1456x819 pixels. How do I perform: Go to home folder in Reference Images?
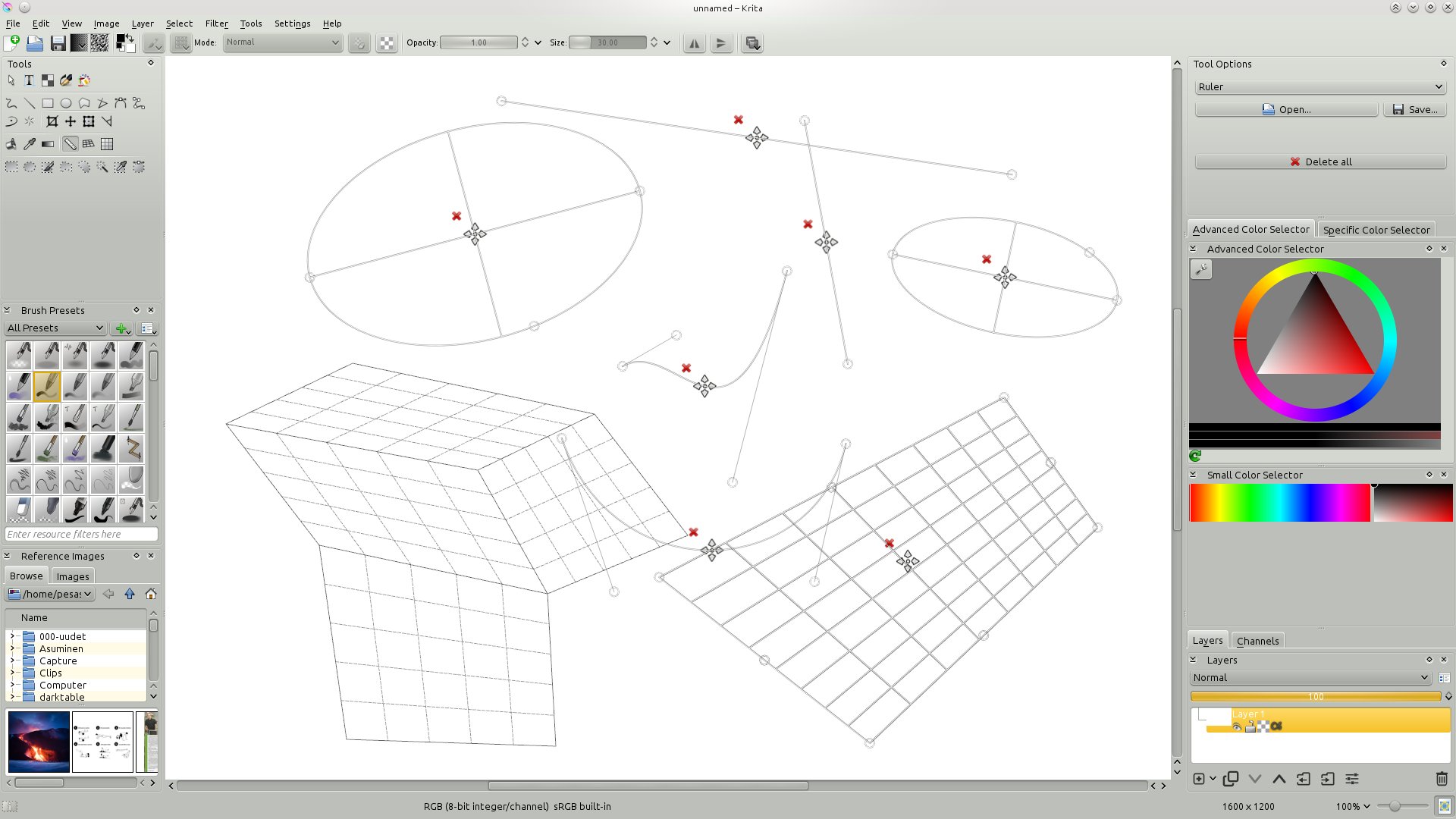click(x=151, y=594)
